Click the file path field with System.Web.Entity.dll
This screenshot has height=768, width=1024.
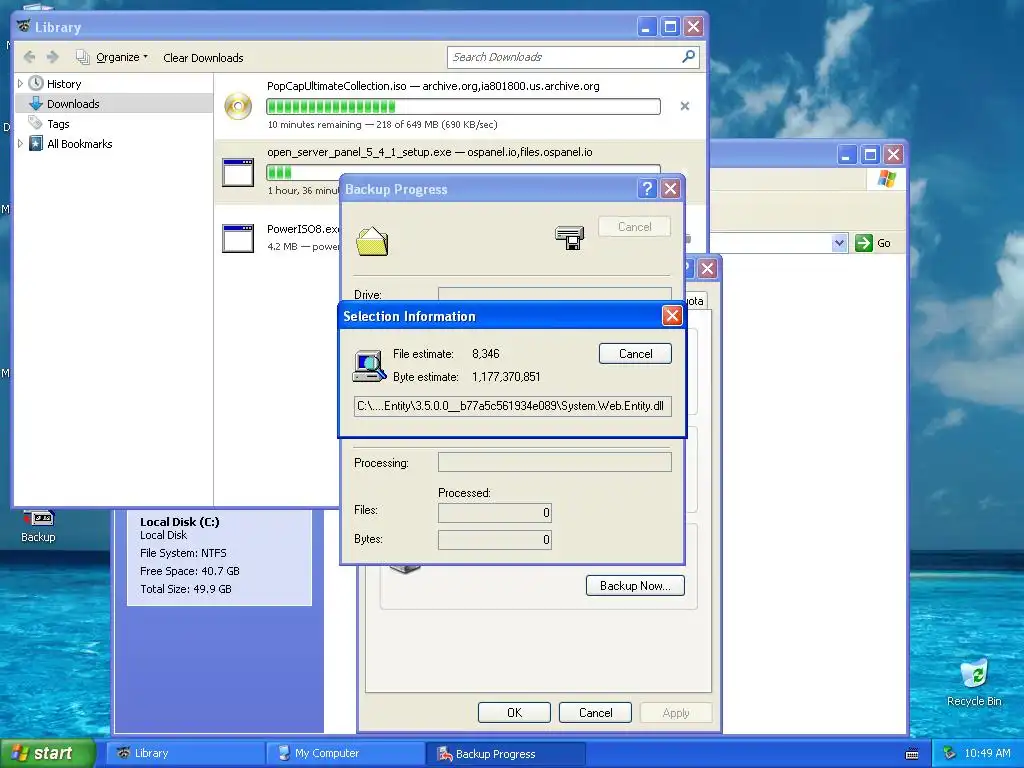click(x=513, y=406)
